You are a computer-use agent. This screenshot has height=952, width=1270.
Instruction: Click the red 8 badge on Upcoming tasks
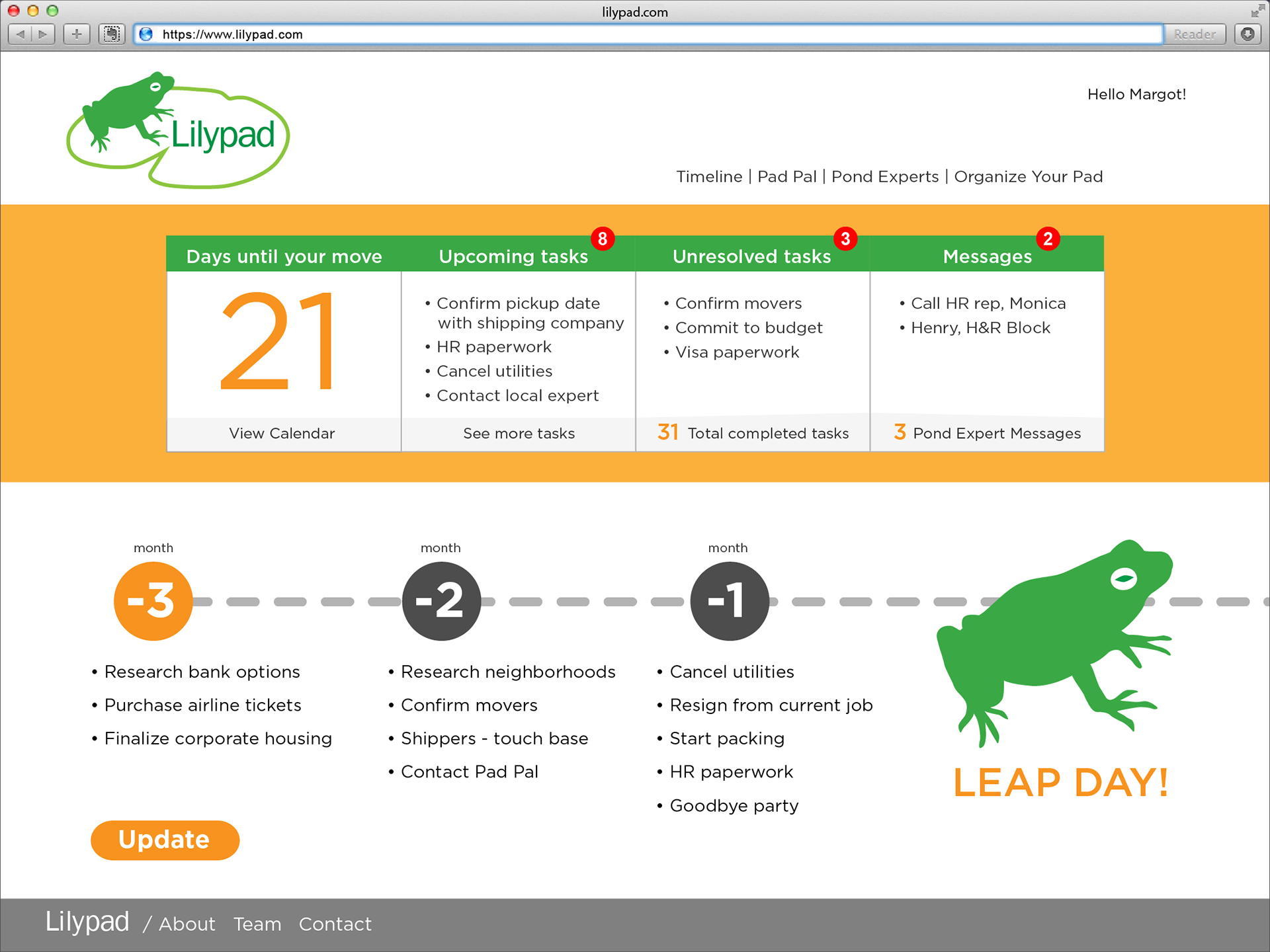(603, 239)
